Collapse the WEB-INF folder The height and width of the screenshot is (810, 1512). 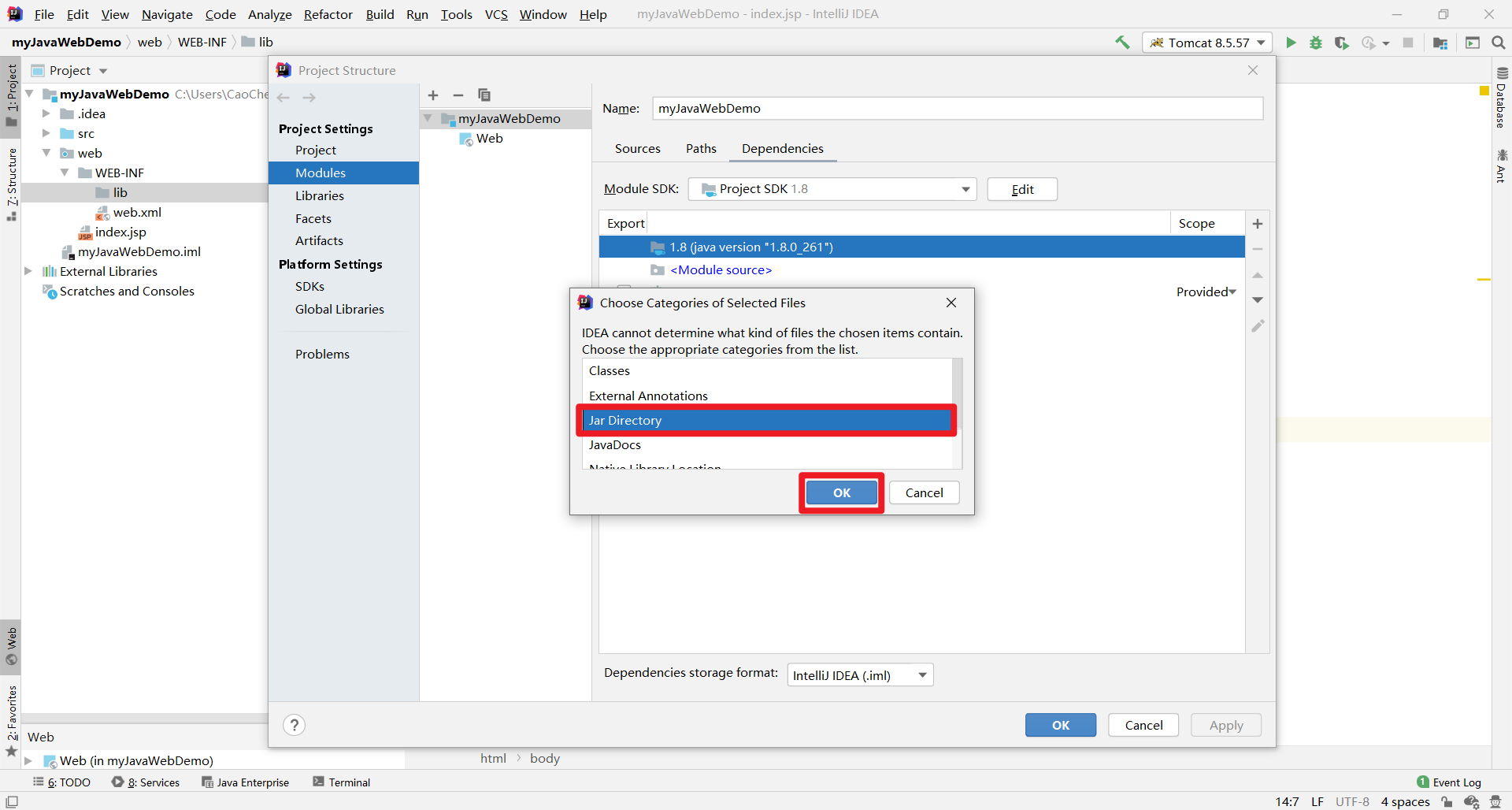65,173
